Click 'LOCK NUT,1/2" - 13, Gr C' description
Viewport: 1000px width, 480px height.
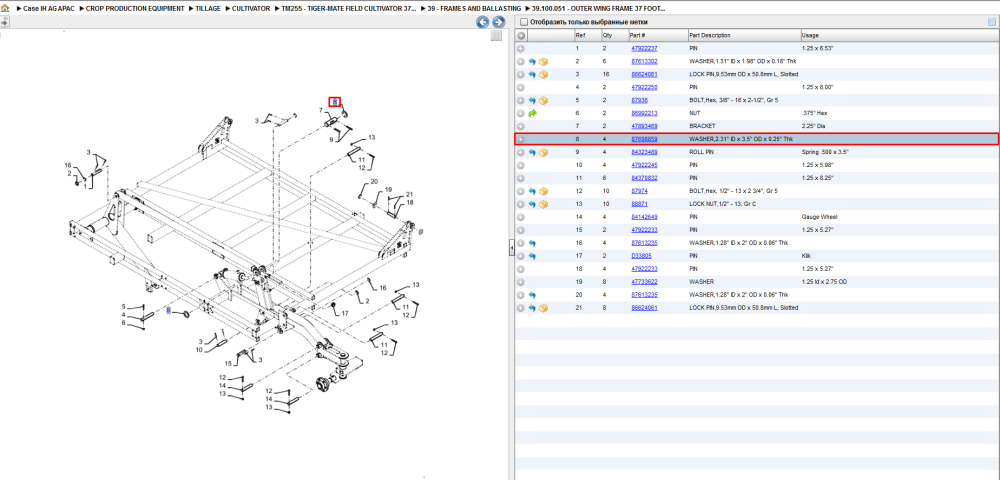tap(723, 204)
